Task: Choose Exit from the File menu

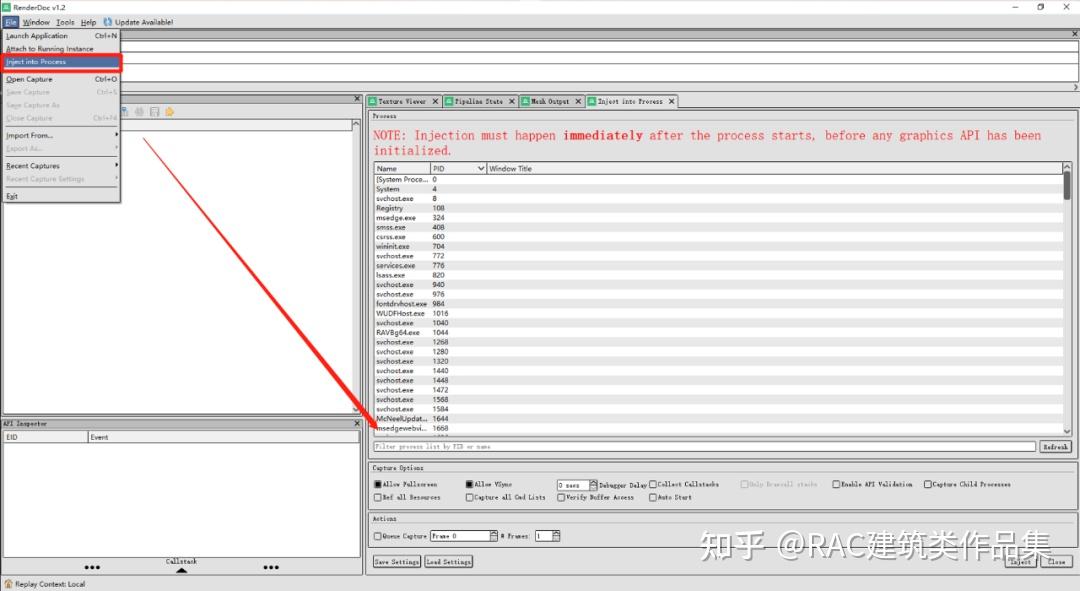Action: [62, 196]
